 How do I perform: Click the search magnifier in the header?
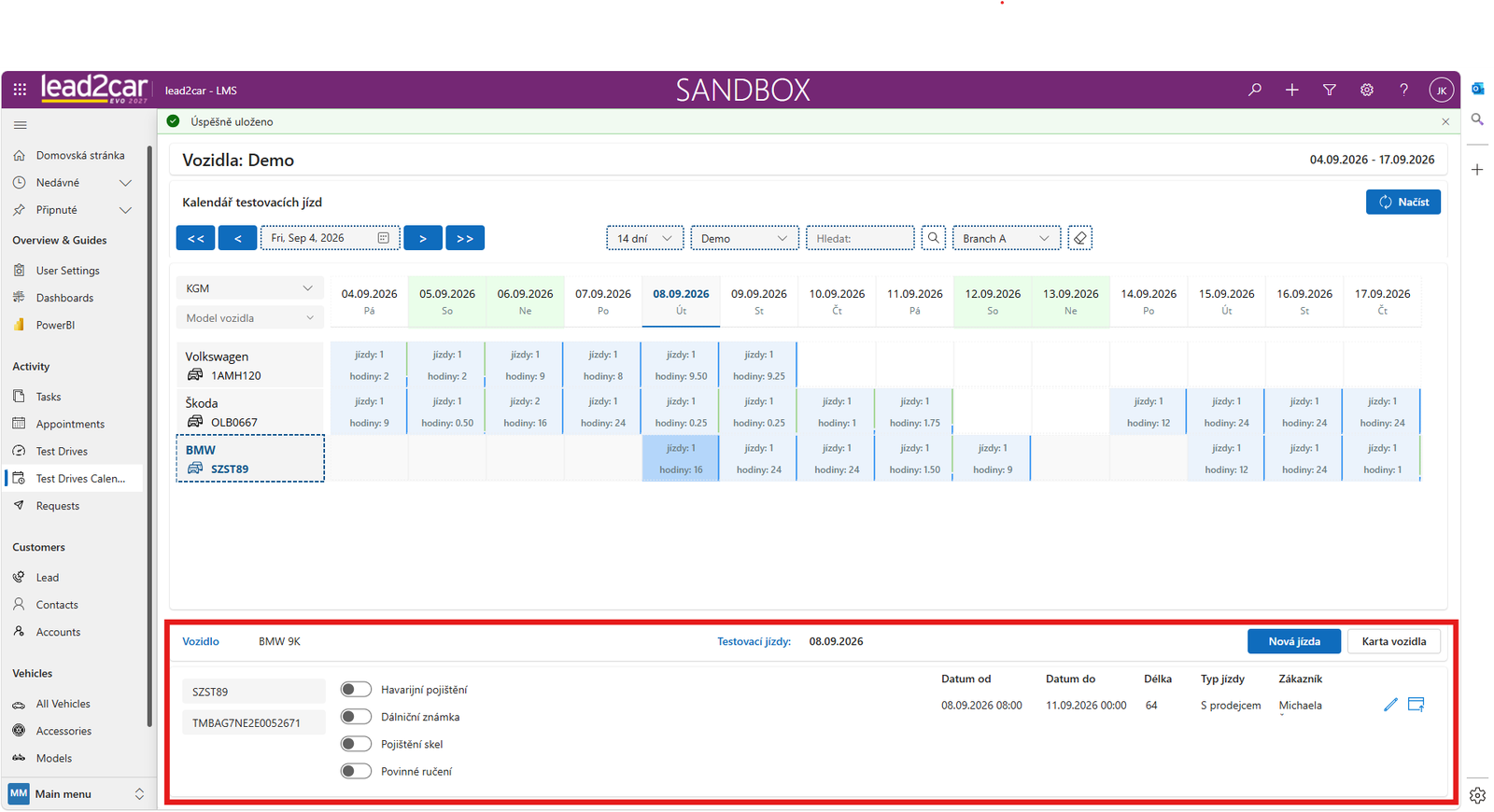pyautogui.click(x=1255, y=90)
